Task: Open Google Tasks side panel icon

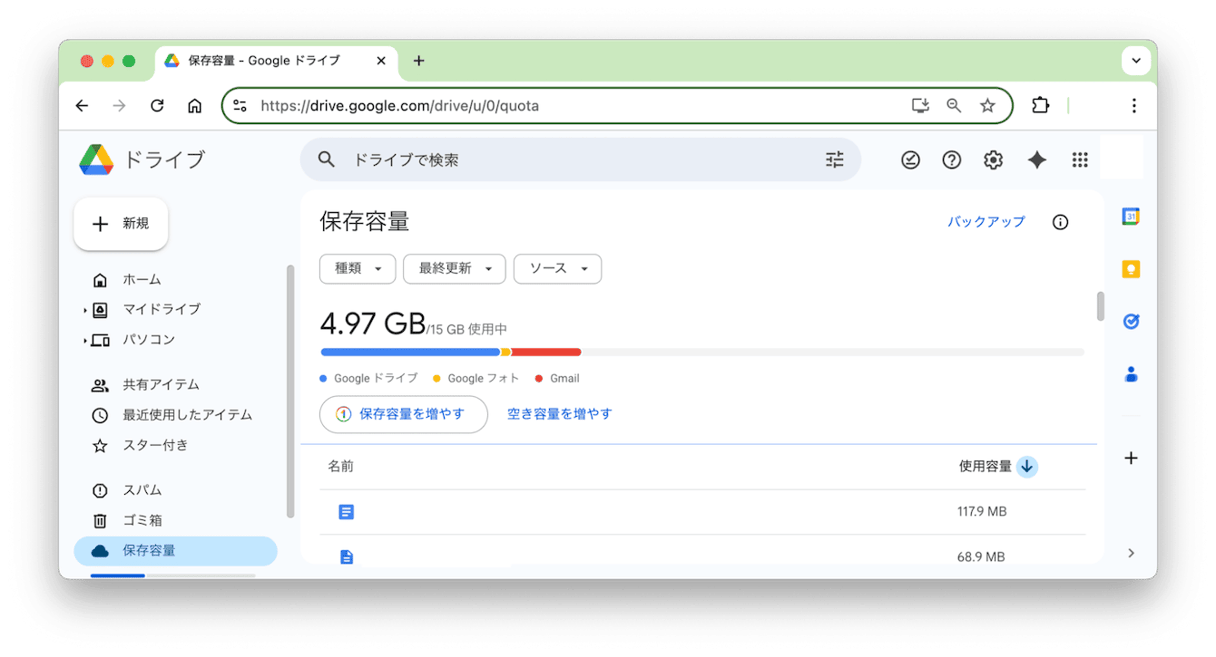Action: [1131, 322]
